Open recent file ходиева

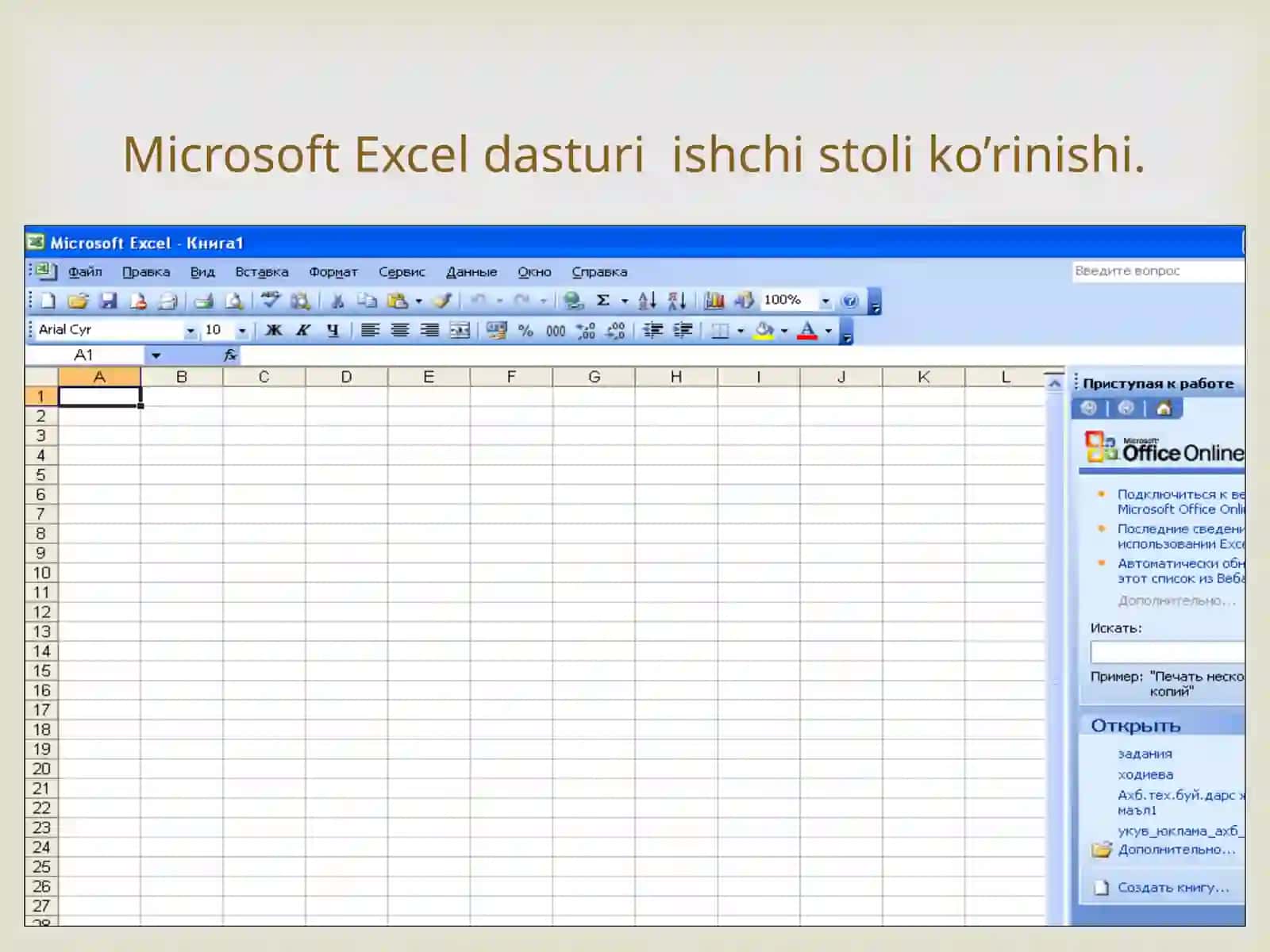(x=1145, y=774)
